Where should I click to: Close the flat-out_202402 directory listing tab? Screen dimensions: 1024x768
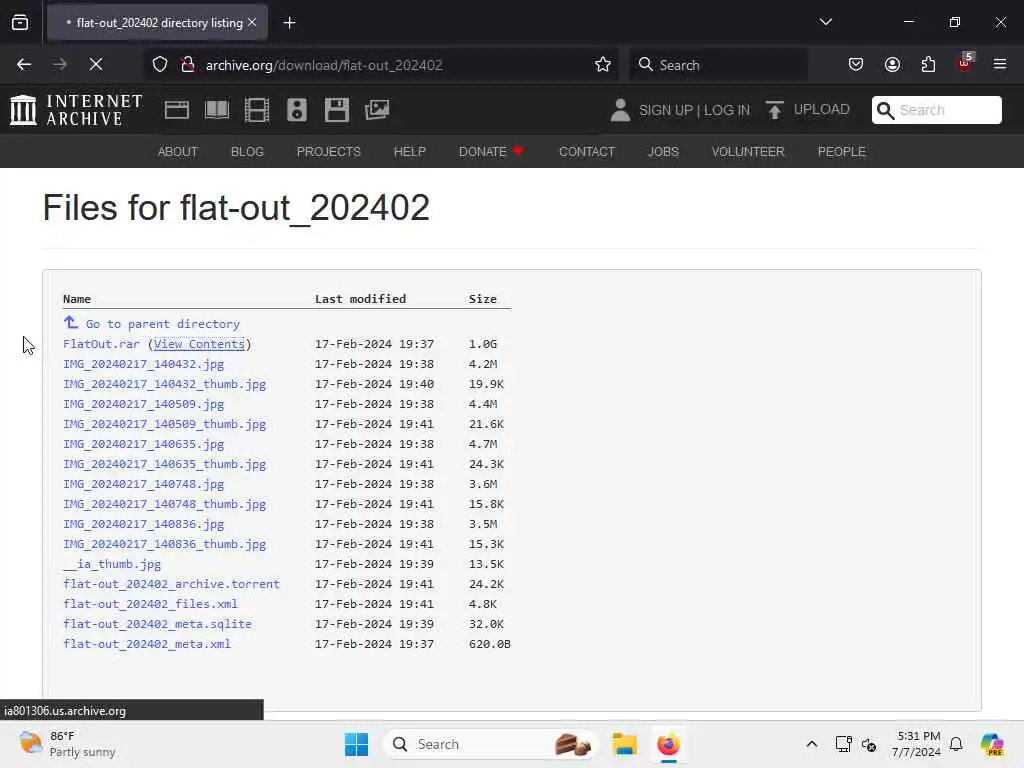coord(252,22)
